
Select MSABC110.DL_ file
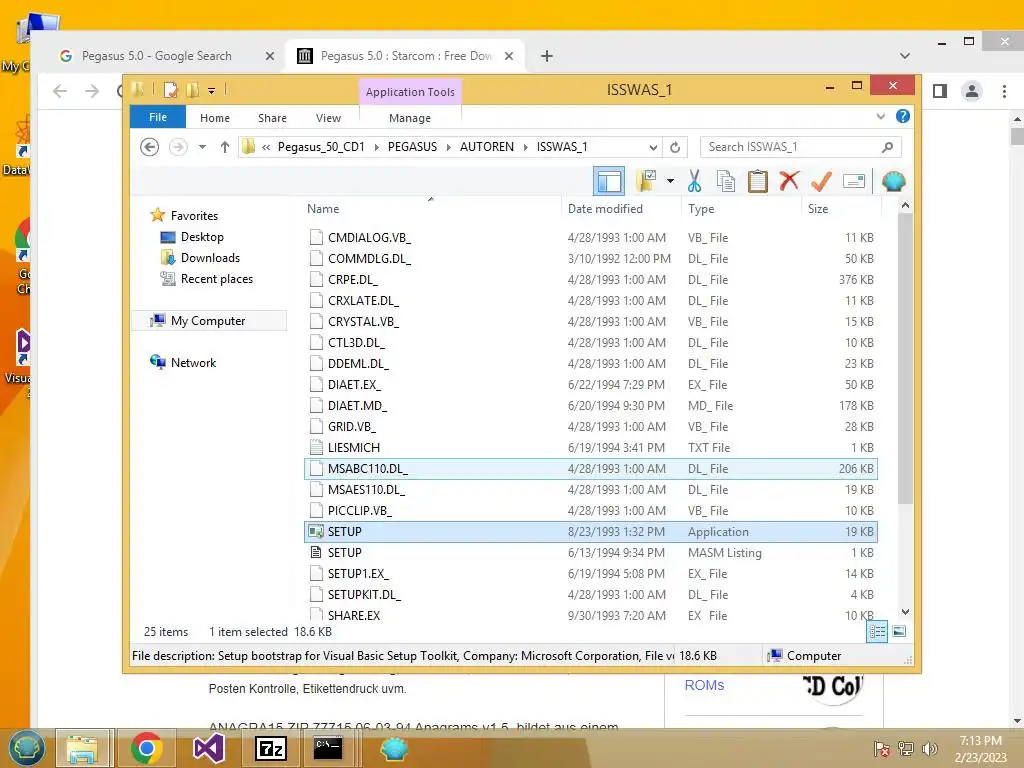591,468
